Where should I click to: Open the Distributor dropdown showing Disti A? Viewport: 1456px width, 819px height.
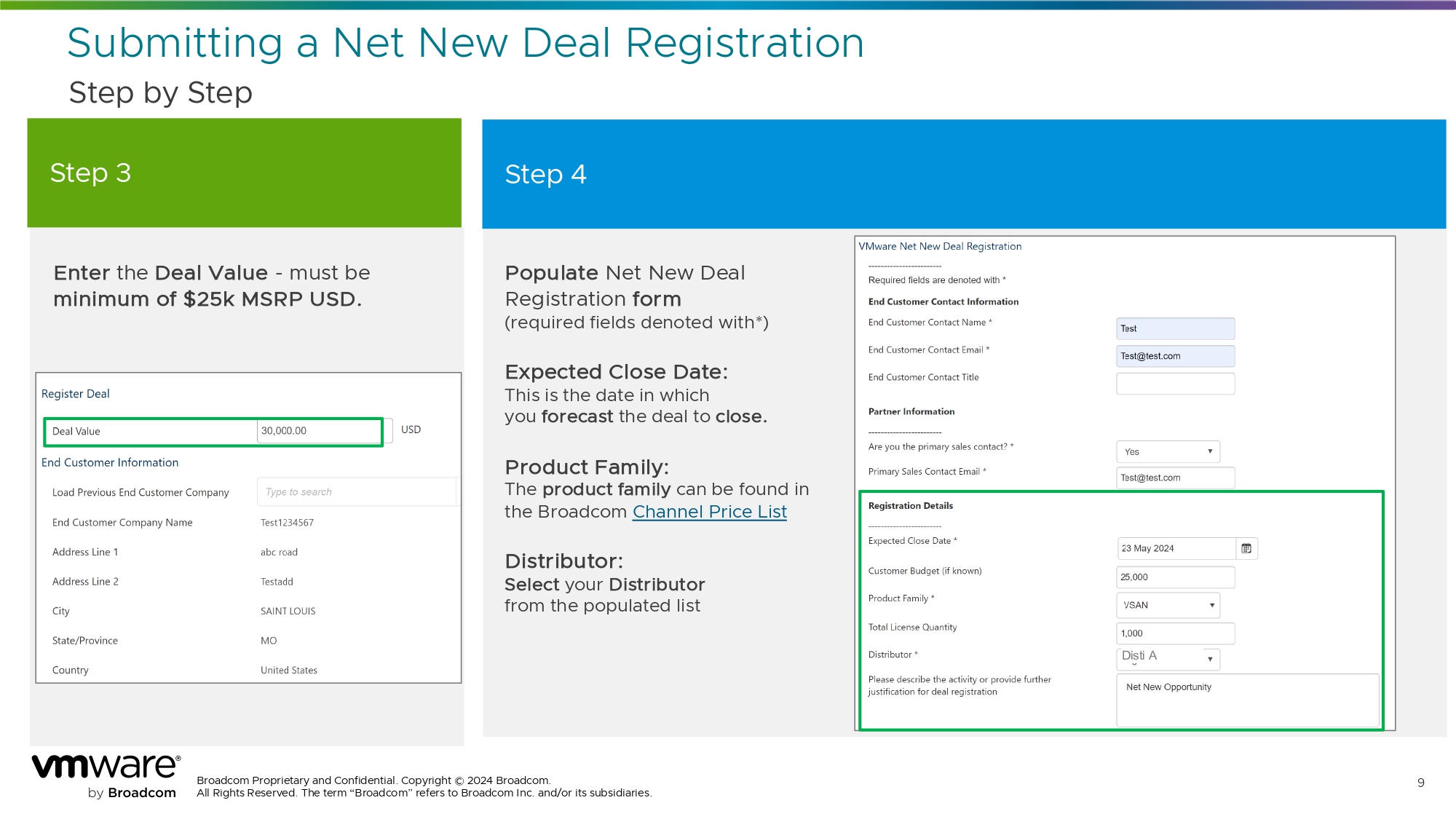[1168, 658]
